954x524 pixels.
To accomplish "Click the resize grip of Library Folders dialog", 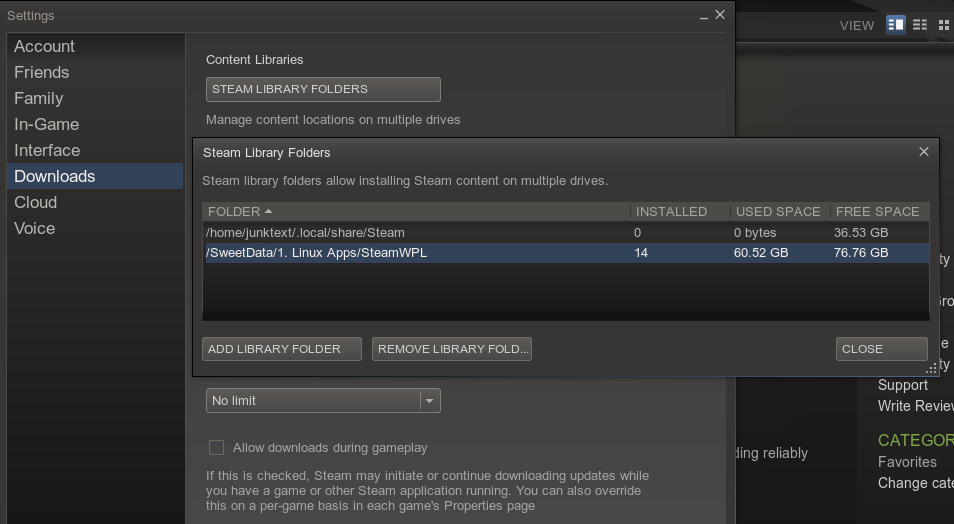I will coord(931,368).
